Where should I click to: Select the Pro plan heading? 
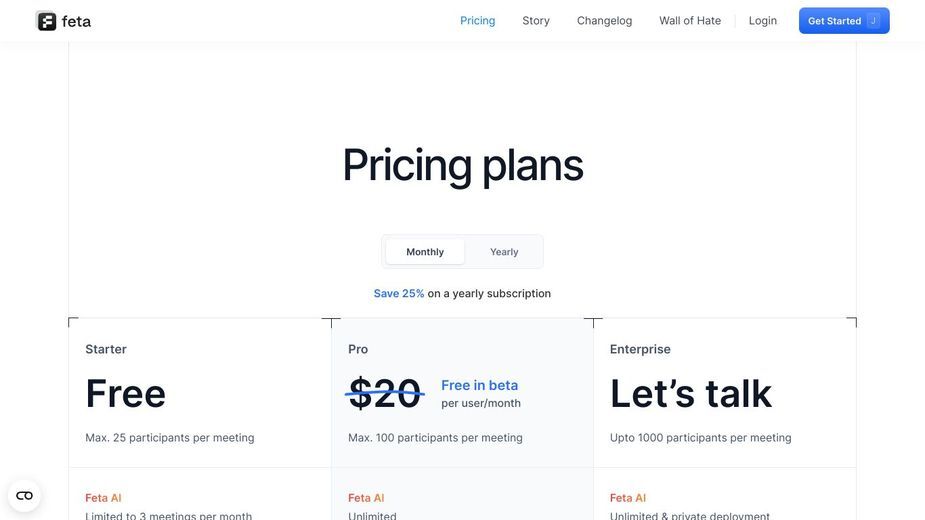pos(357,349)
